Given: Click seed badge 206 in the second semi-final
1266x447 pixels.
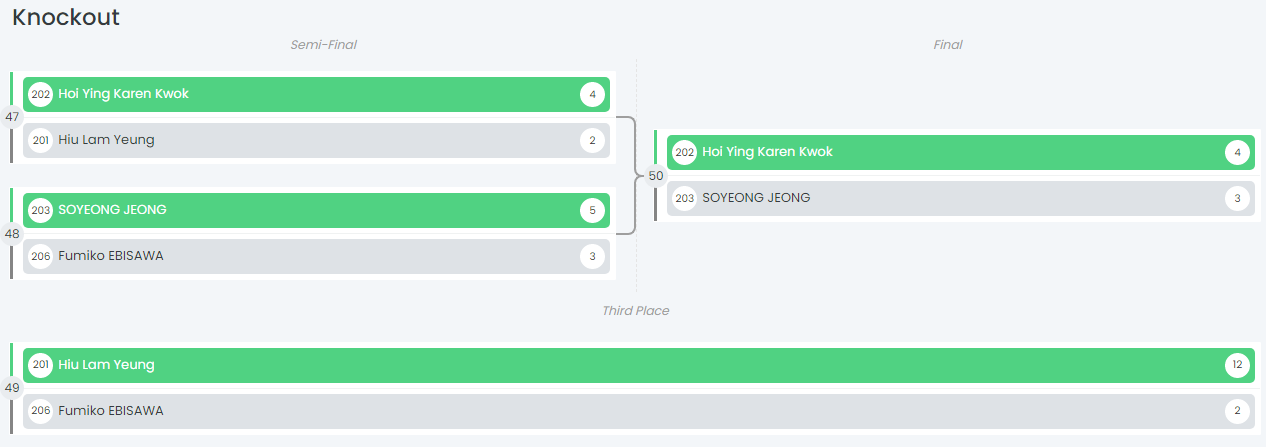Looking at the screenshot, I should pos(41,257).
